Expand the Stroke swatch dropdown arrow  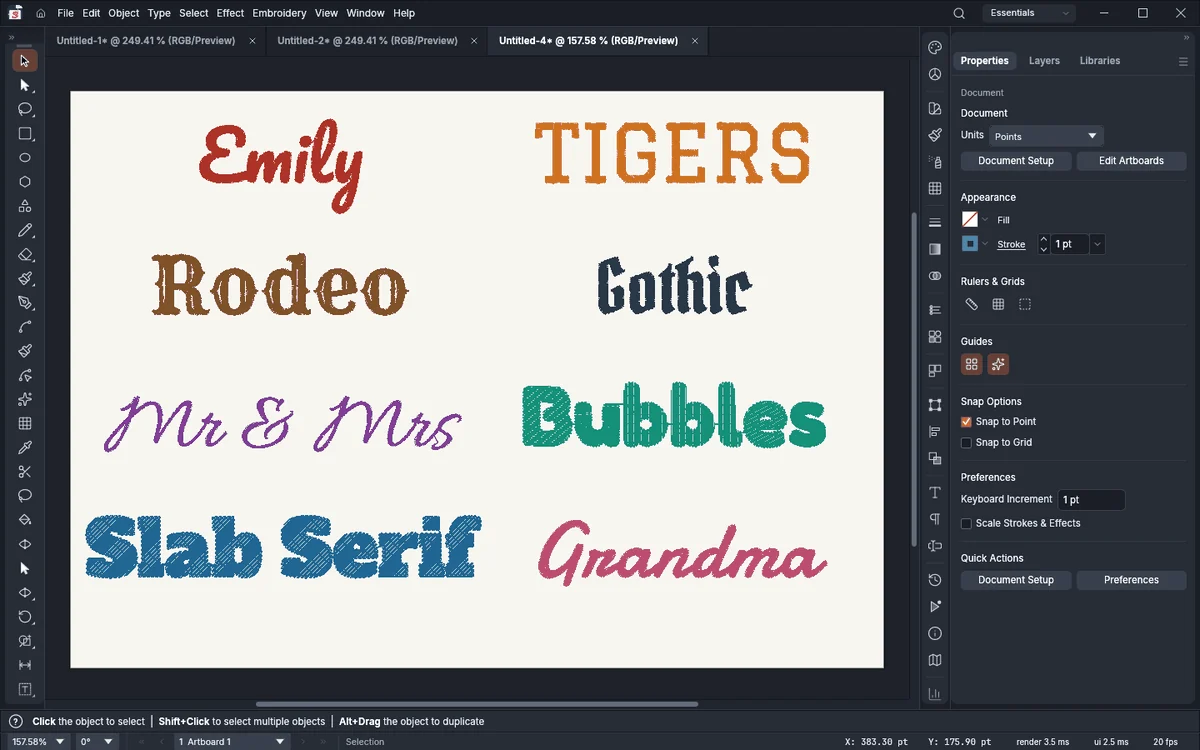[x=985, y=244]
